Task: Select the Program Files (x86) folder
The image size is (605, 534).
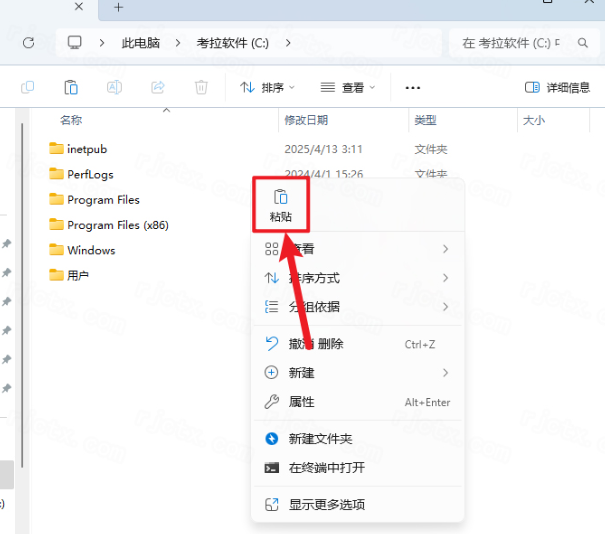Action: [117, 225]
